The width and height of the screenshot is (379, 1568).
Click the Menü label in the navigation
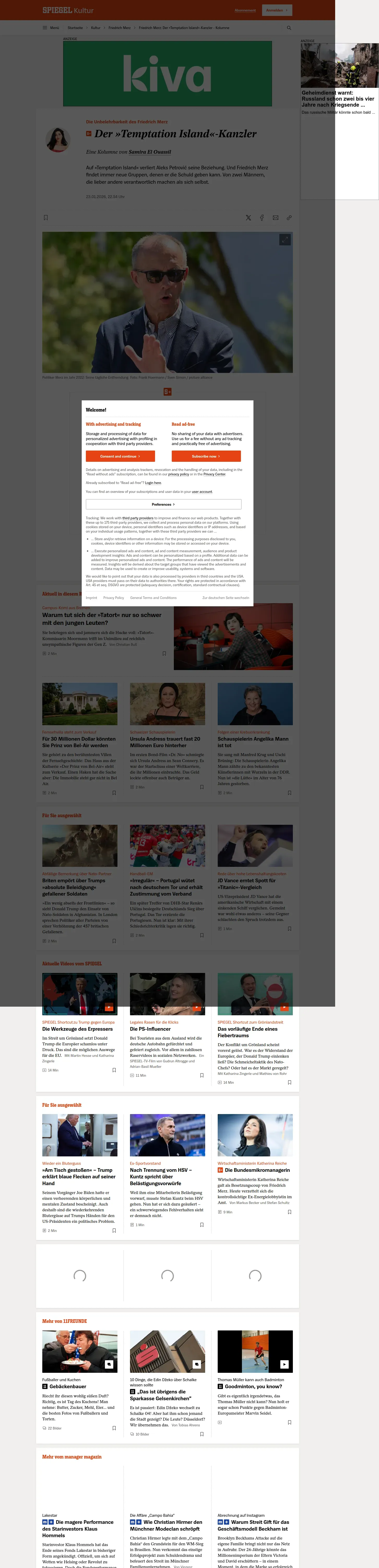(x=55, y=27)
